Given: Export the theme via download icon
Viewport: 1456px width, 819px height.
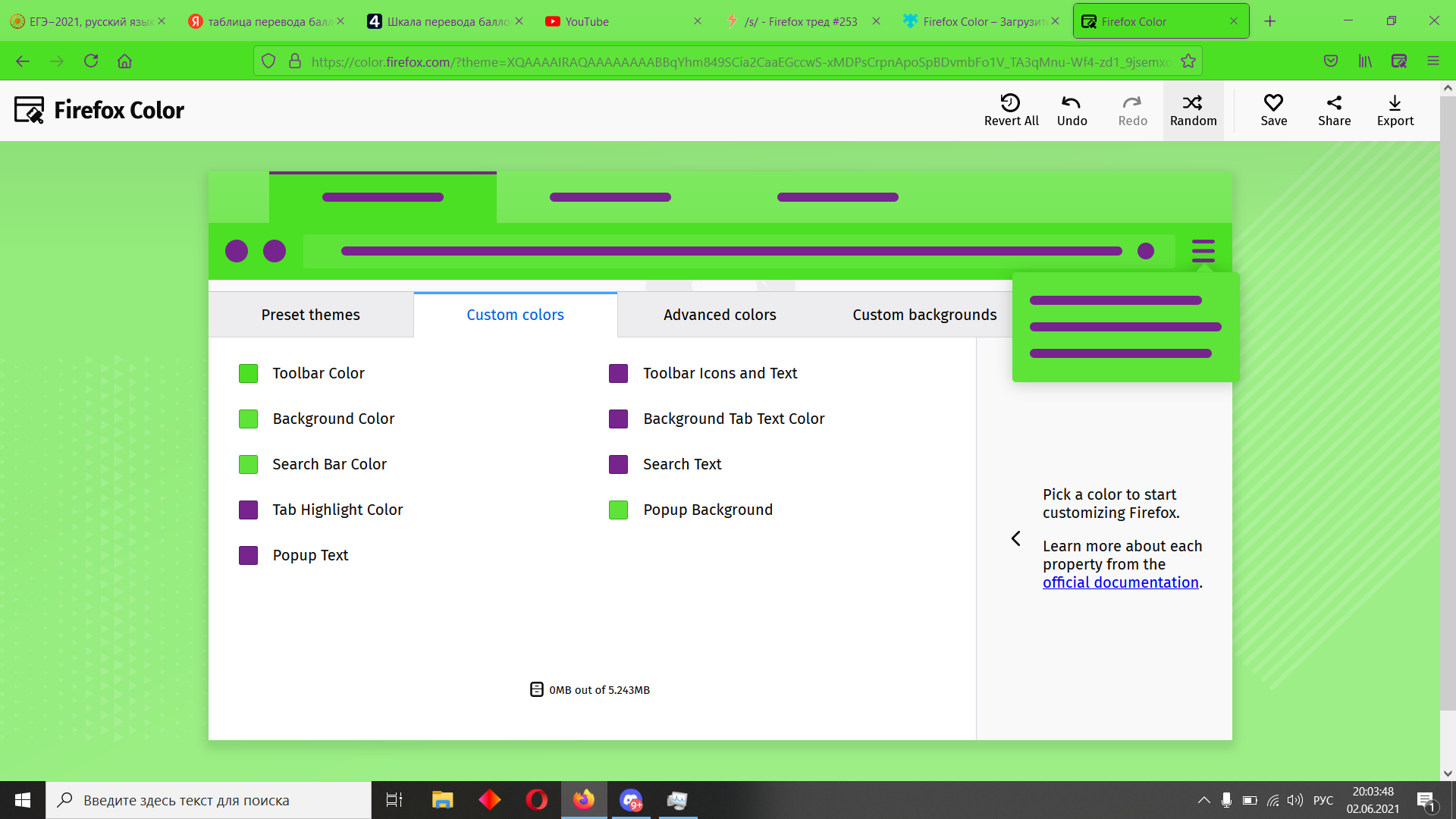Looking at the screenshot, I should [x=1395, y=102].
